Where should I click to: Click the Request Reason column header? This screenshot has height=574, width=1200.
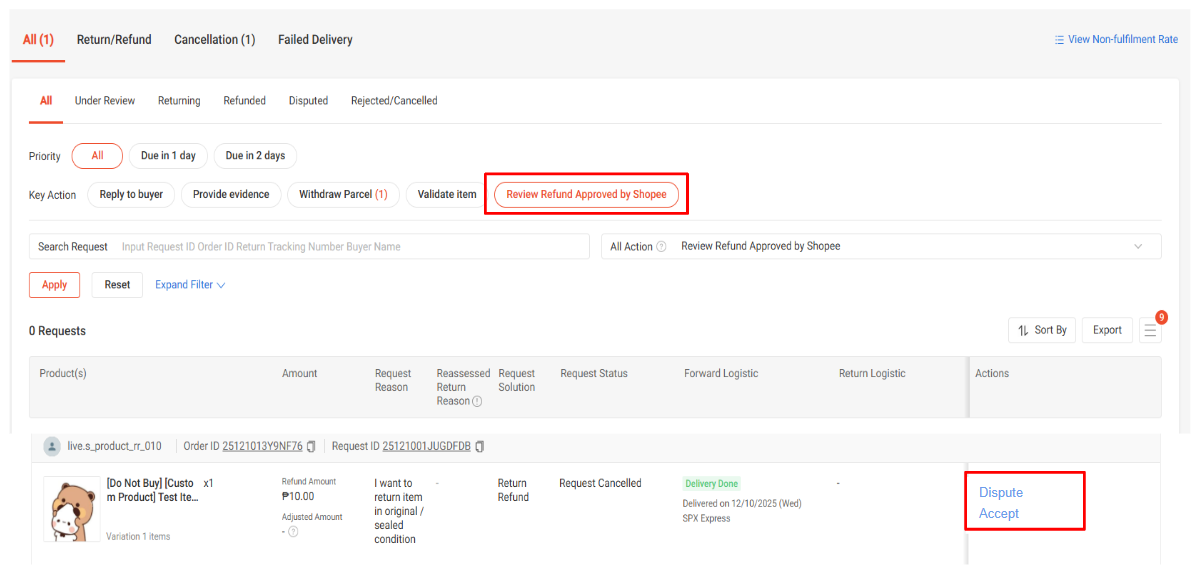[x=392, y=380]
